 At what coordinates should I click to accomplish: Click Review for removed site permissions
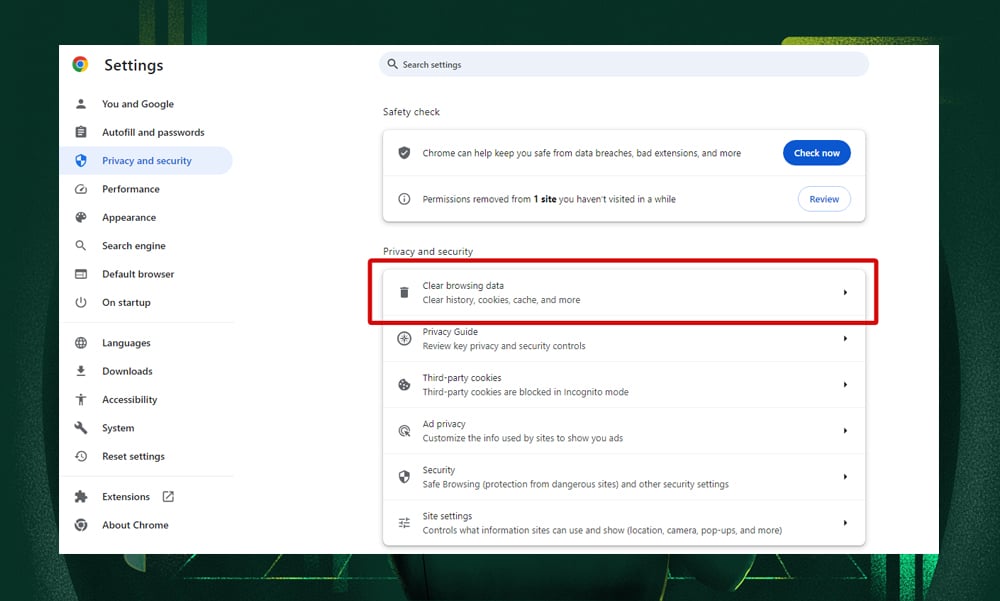(823, 199)
